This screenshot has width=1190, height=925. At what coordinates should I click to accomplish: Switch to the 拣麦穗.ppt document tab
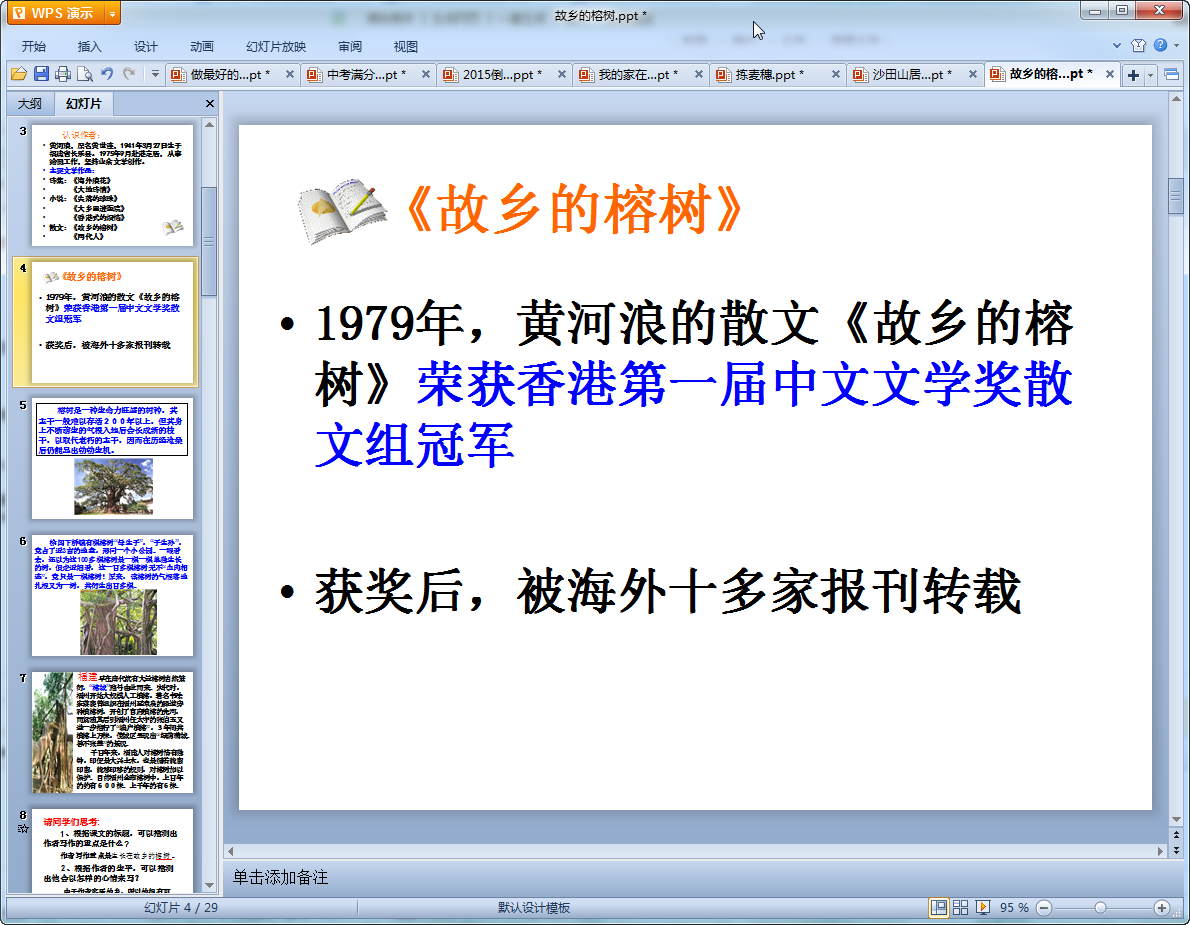coord(771,74)
